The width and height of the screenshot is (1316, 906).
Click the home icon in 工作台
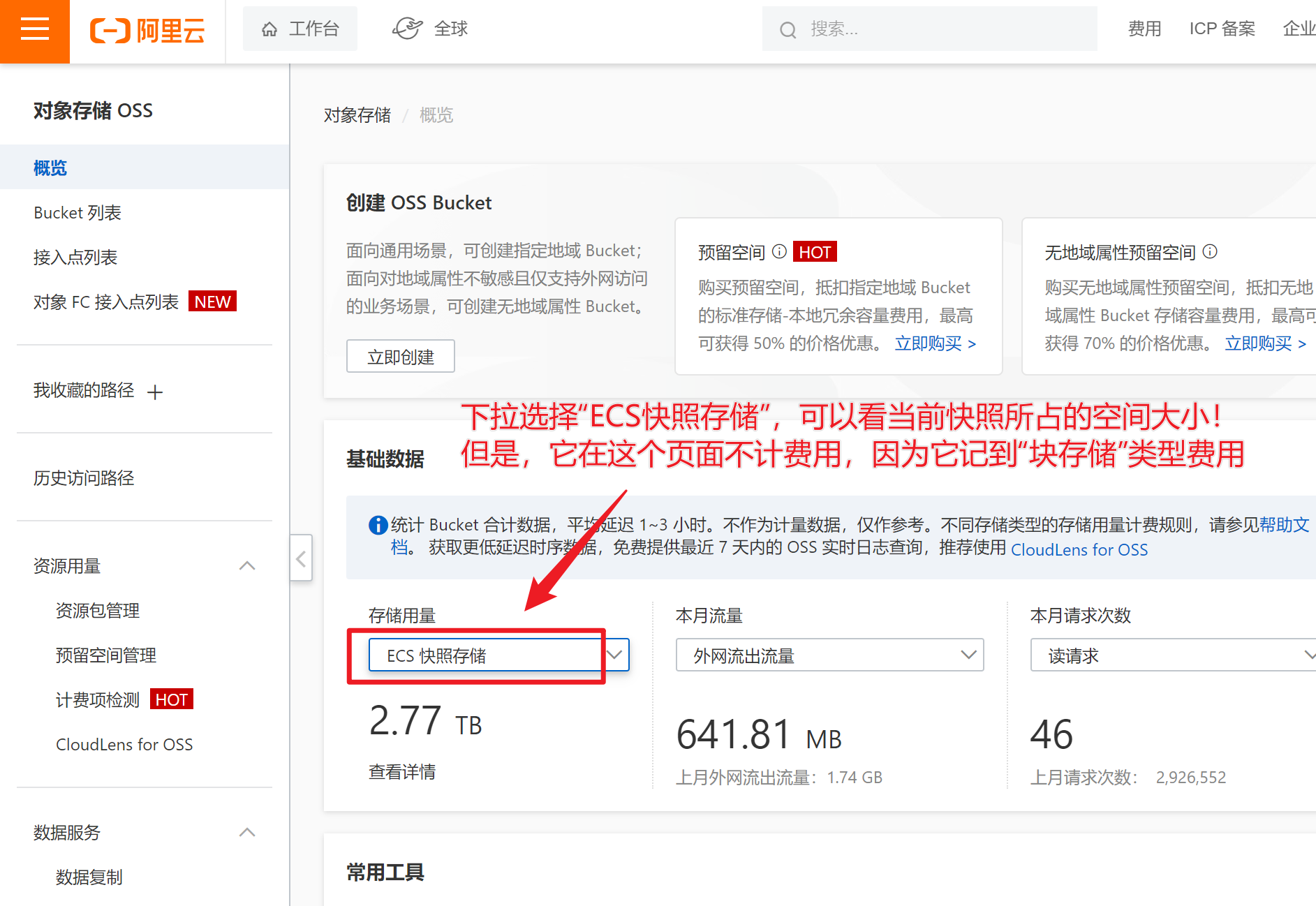point(269,29)
